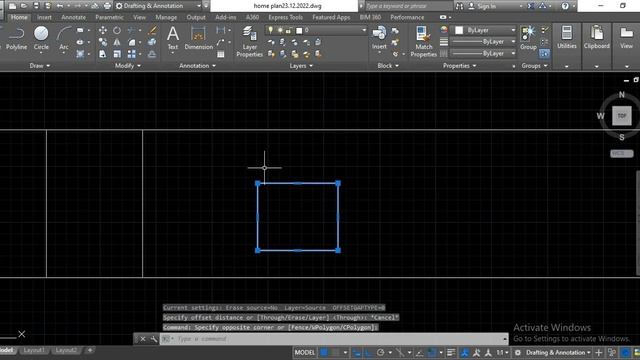The width and height of the screenshot is (640, 360).
Task: Click the keyword search box
Action: click(x=408, y=6)
